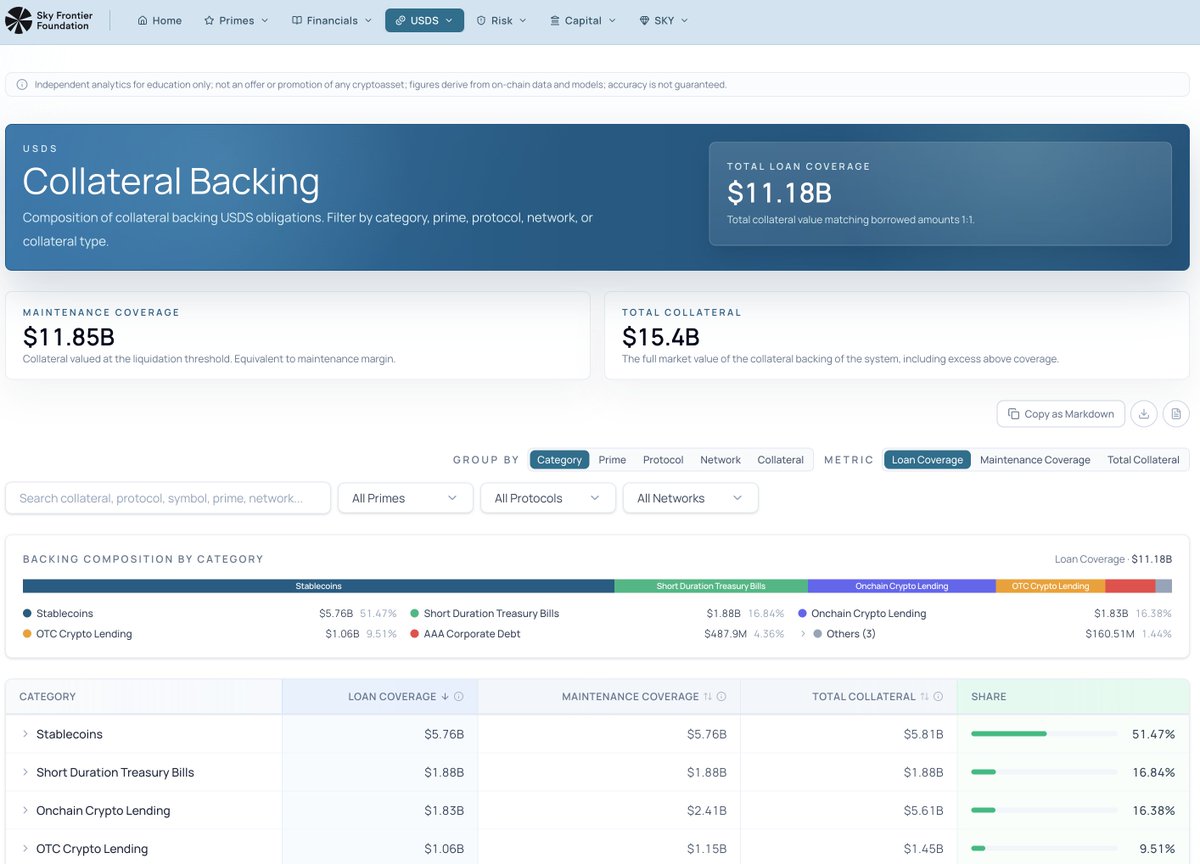The height and width of the screenshot is (864, 1200).
Task: Click the Category column header
Action: click(x=144, y=697)
